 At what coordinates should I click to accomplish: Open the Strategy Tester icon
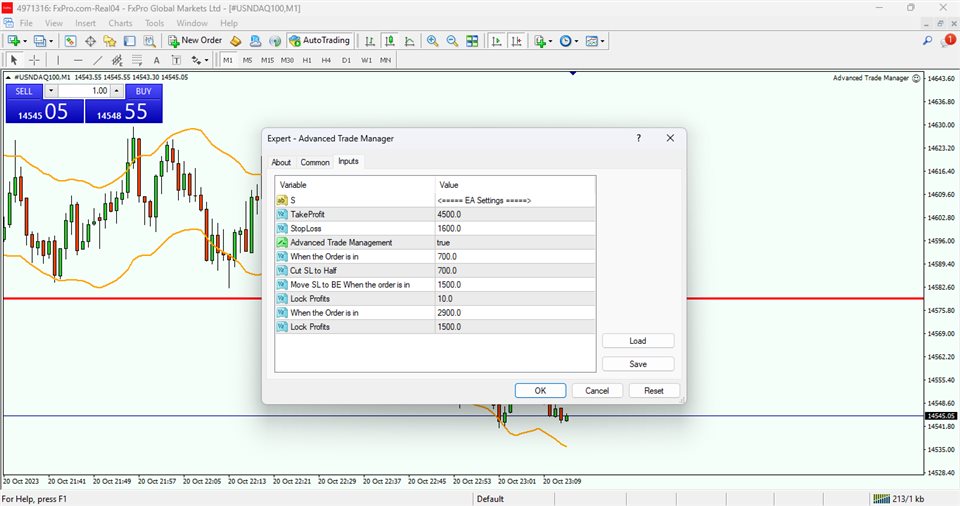[x=149, y=41]
